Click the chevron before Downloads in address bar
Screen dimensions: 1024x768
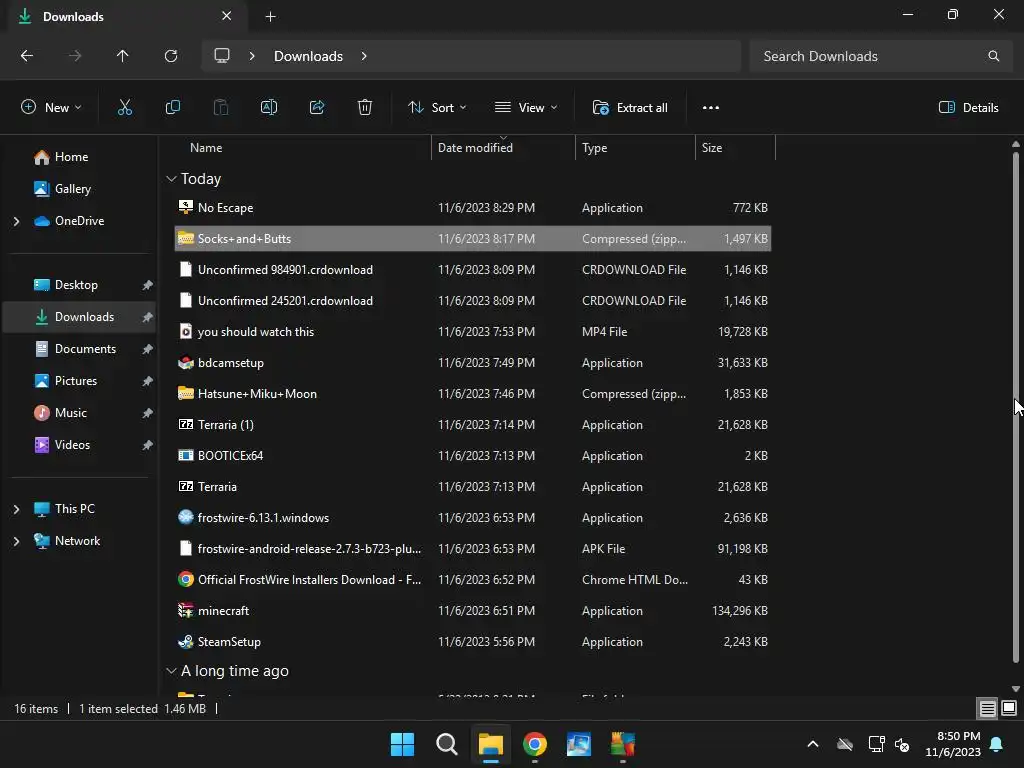(252, 56)
